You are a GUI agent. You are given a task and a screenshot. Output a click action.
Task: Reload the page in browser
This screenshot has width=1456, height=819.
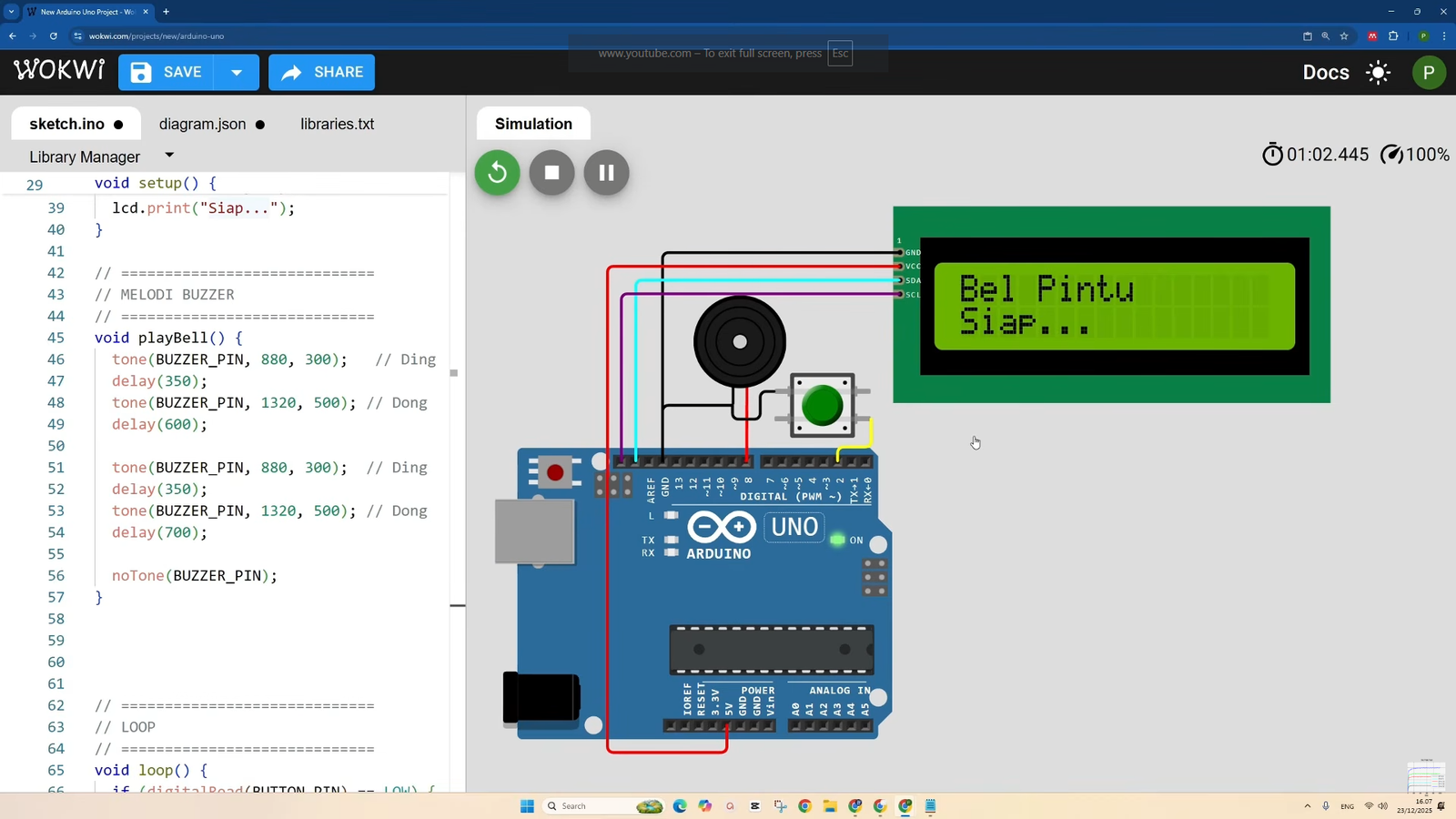click(x=54, y=36)
